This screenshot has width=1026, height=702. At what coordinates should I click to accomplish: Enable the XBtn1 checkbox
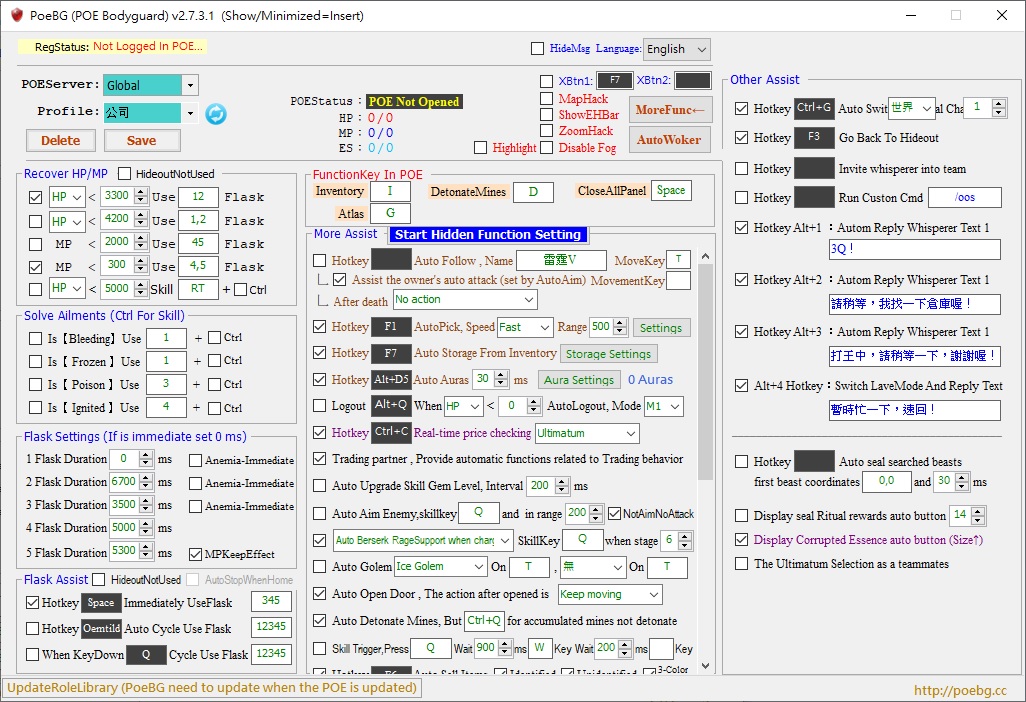546,81
